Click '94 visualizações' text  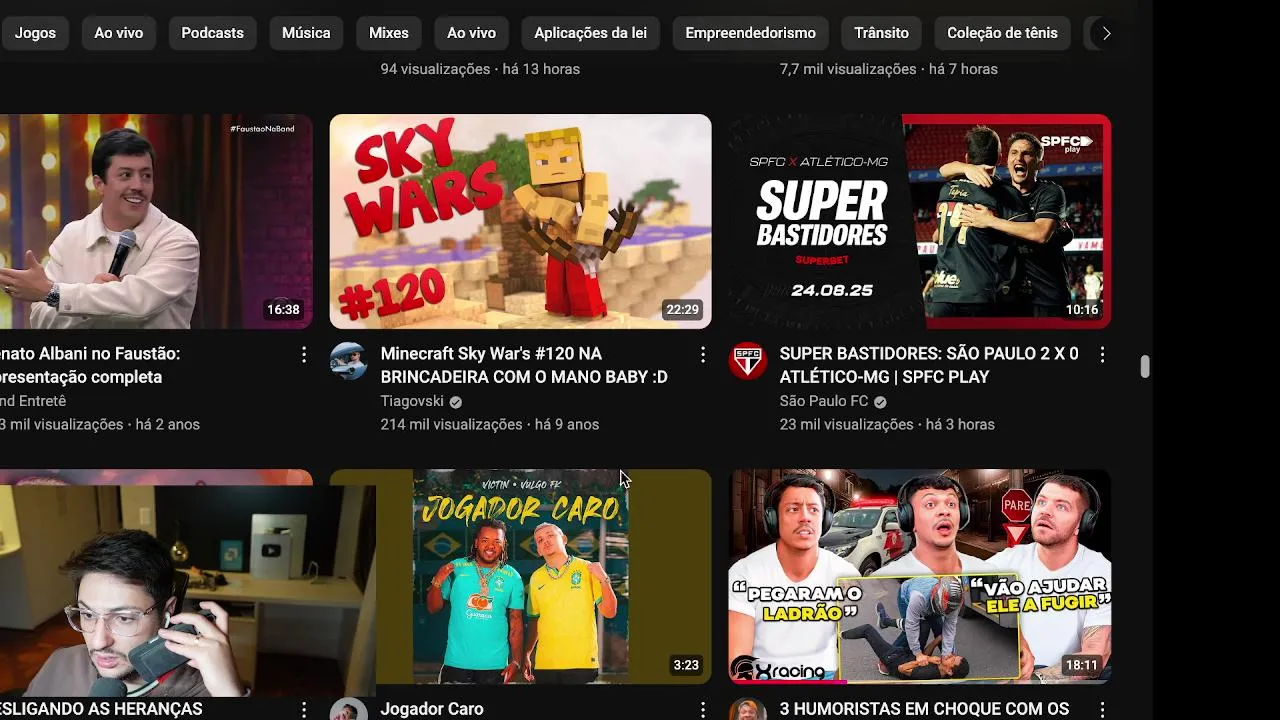(x=435, y=69)
